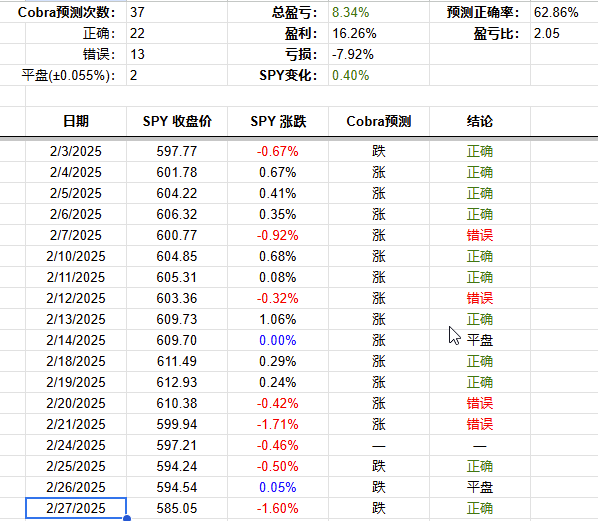Click the -0.50% change cell
Viewport: 598px width, 521px height.
point(278,466)
